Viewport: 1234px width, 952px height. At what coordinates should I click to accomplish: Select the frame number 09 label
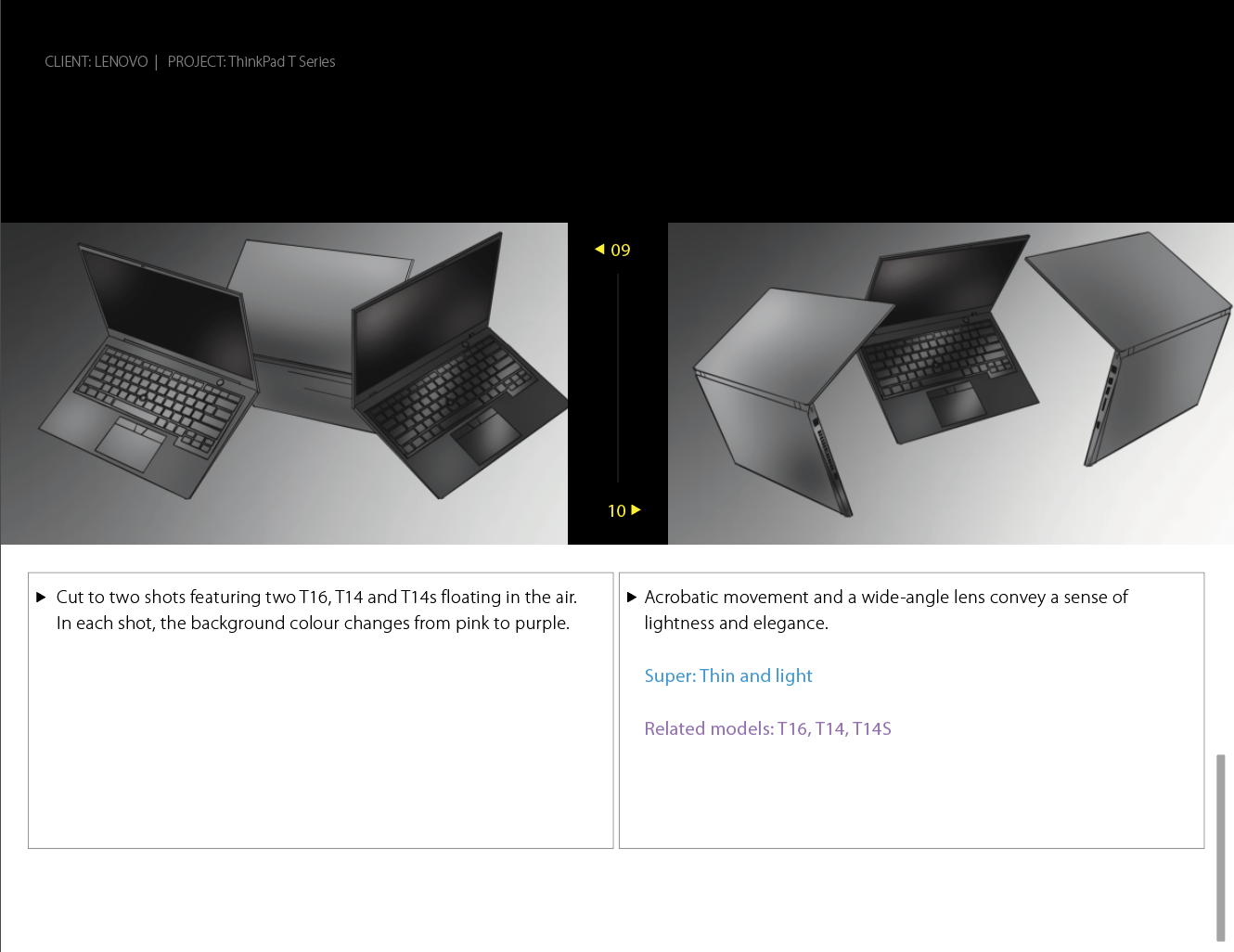click(x=621, y=251)
